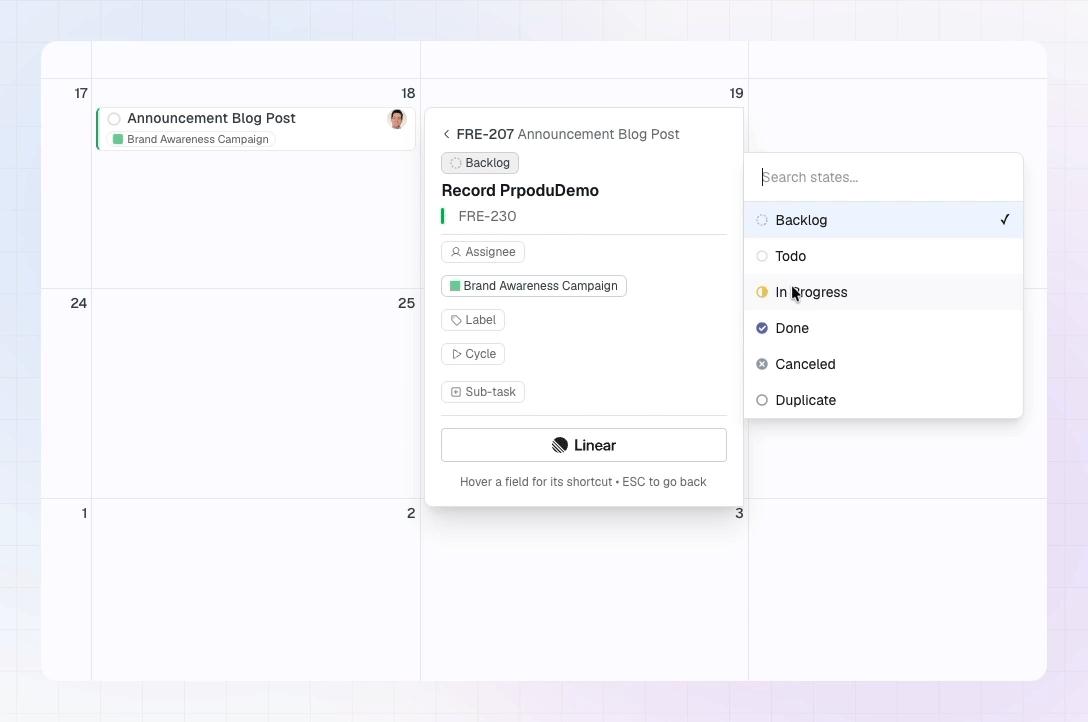Click the Duplicate circle icon
Viewport: 1088px width, 722px height.
762,400
